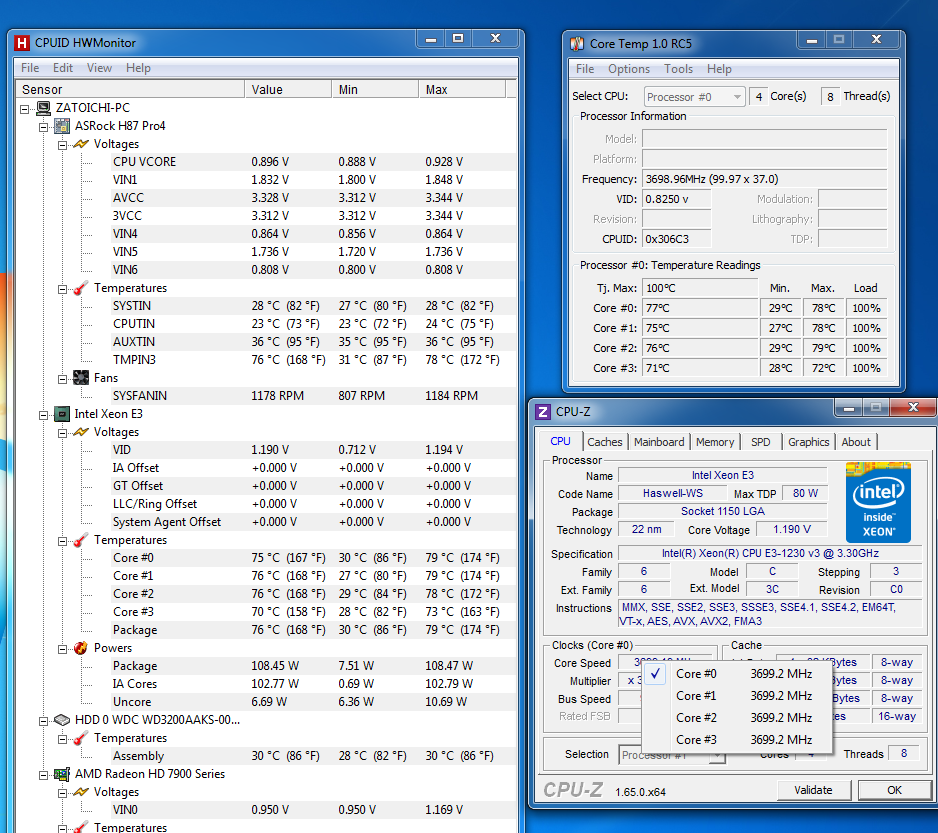Screen dimensions: 938x833
Task: Collapse the HDD 0 WDC node
Action: (44, 721)
